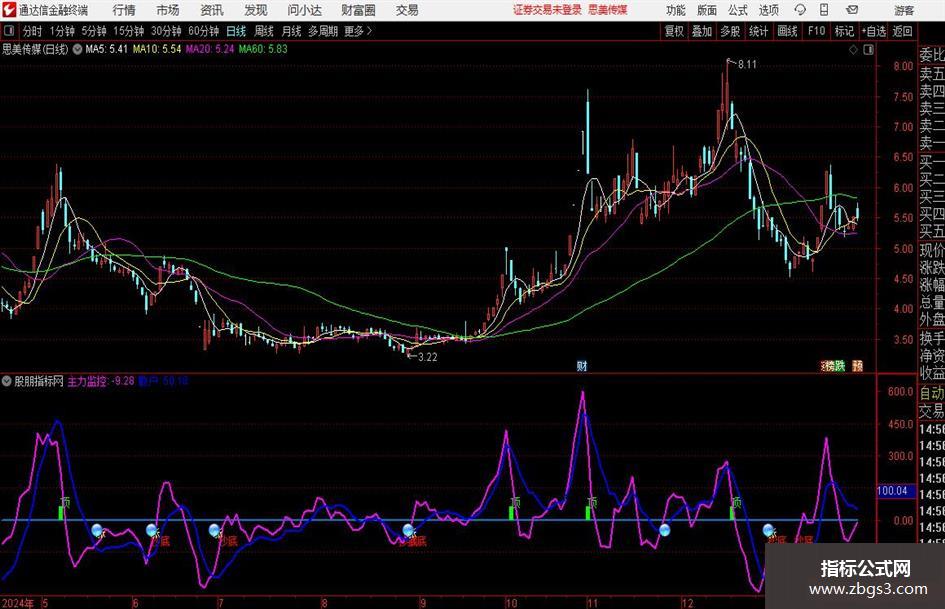Switch to 分时 period
Viewport: 945px width, 609px height.
33,31
